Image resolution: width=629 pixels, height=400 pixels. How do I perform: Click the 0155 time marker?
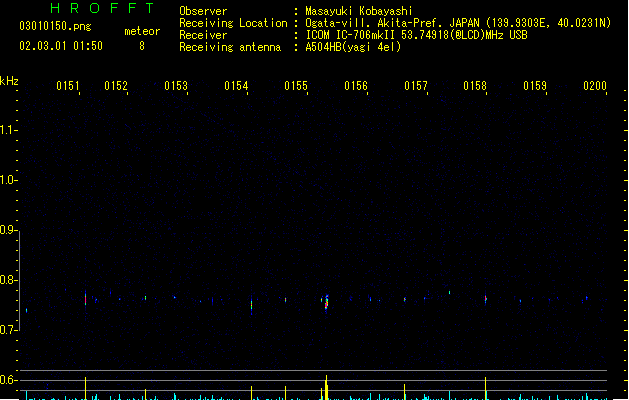click(296, 86)
